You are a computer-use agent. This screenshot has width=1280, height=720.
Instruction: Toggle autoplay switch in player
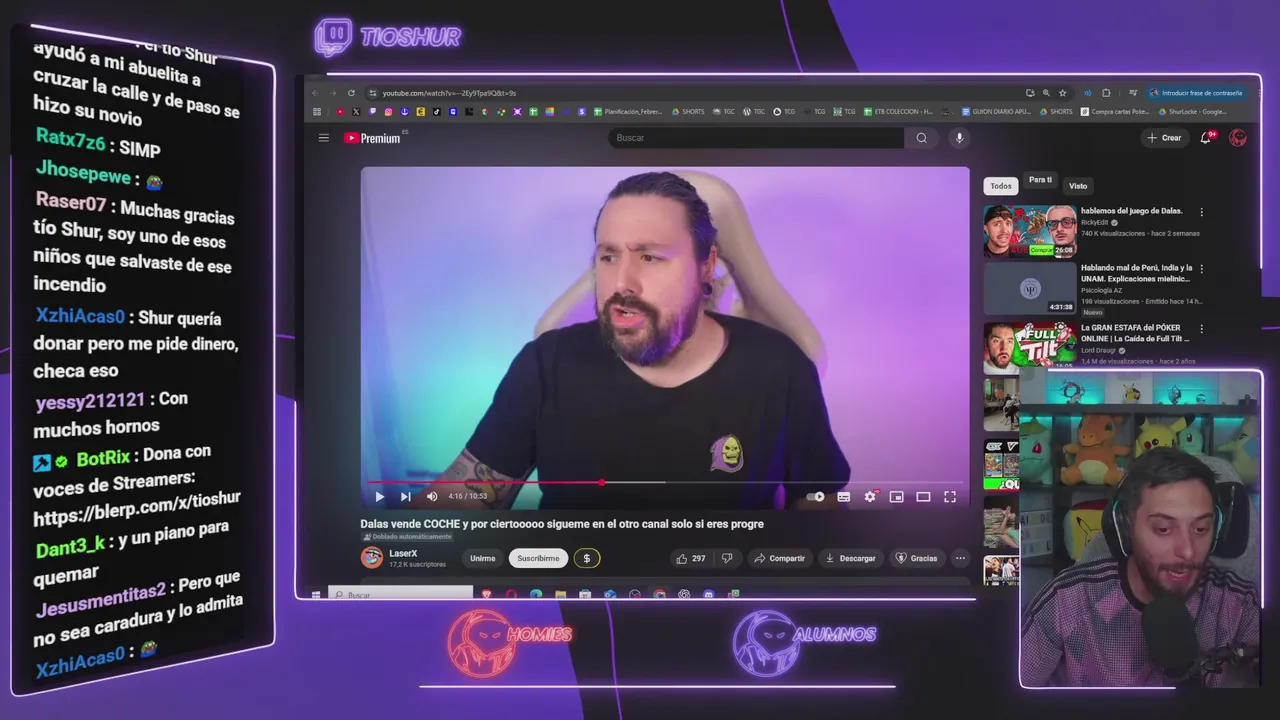point(816,496)
